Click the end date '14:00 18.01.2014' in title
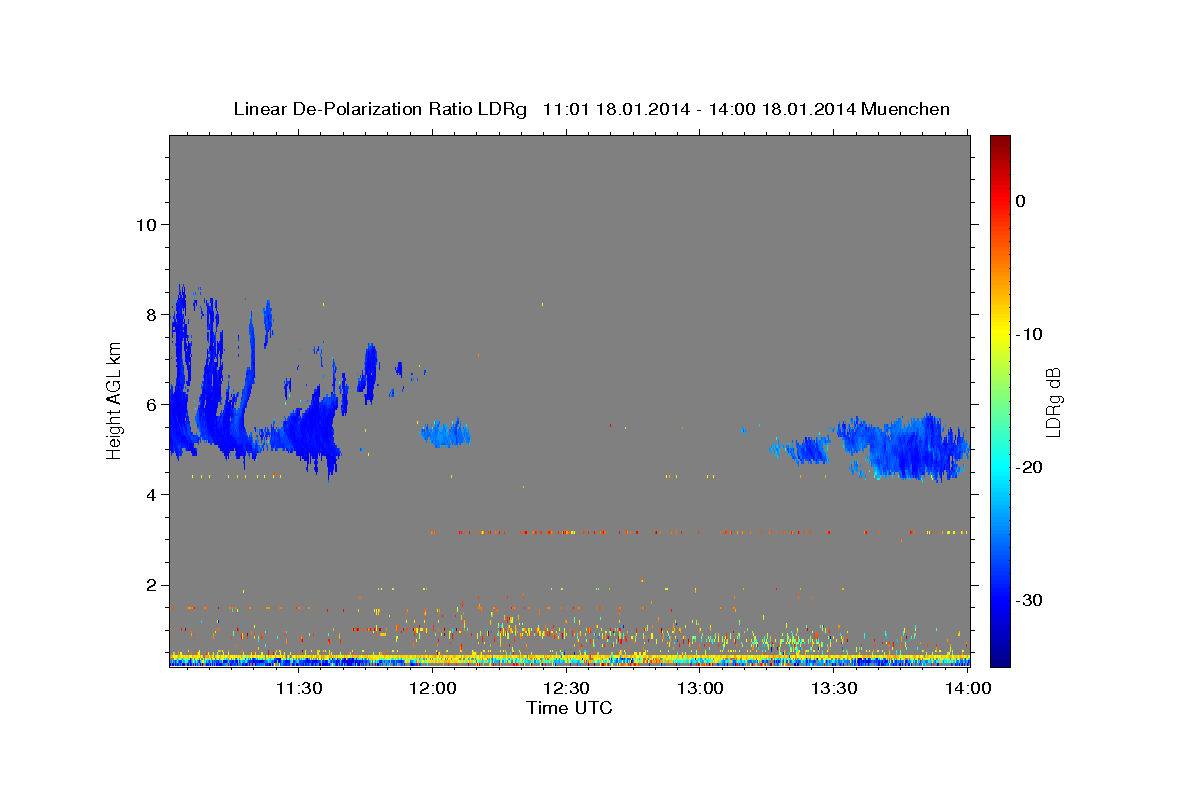 pos(781,109)
